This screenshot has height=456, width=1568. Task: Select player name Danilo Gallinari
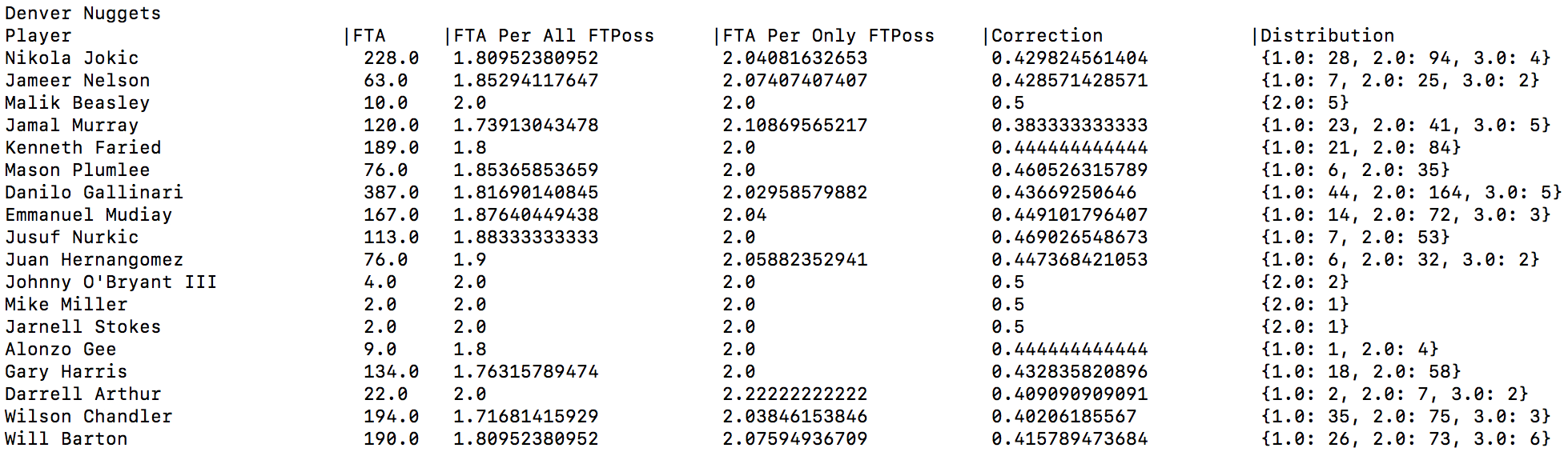94,193
